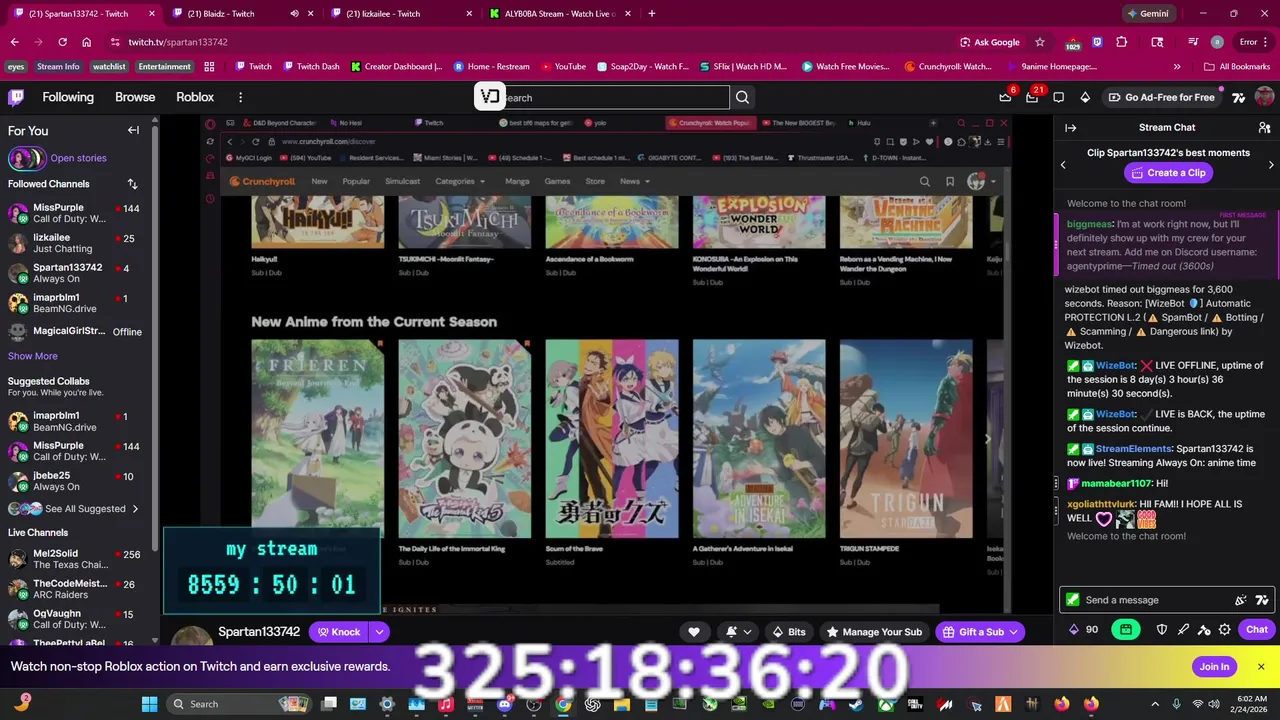Click the Bits button under the stream
The height and width of the screenshot is (720, 1280).
click(x=788, y=632)
